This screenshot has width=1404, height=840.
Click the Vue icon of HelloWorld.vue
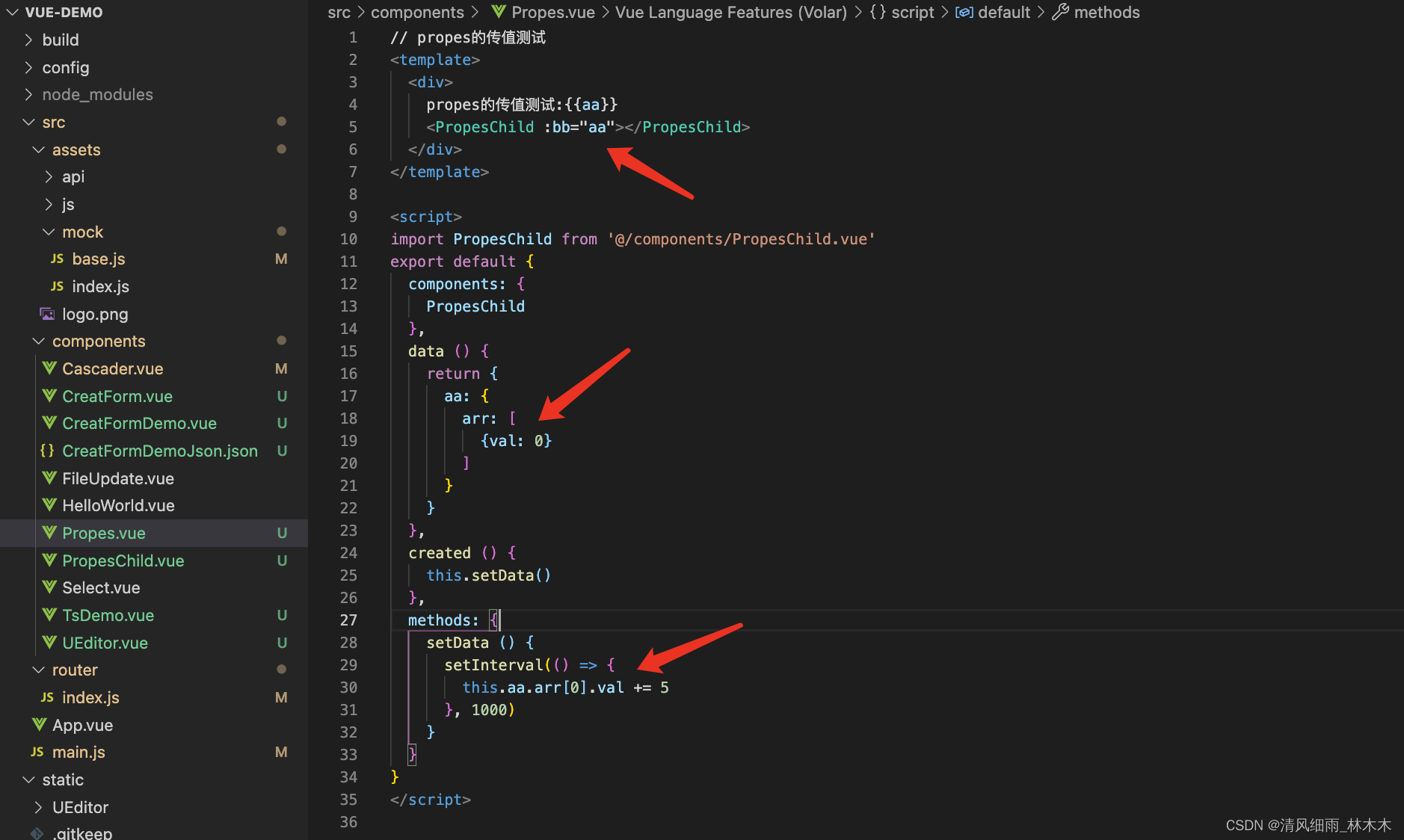point(49,505)
